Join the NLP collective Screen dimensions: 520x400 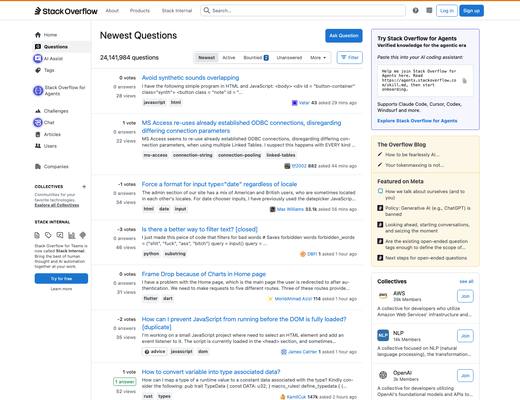click(x=465, y=336)
